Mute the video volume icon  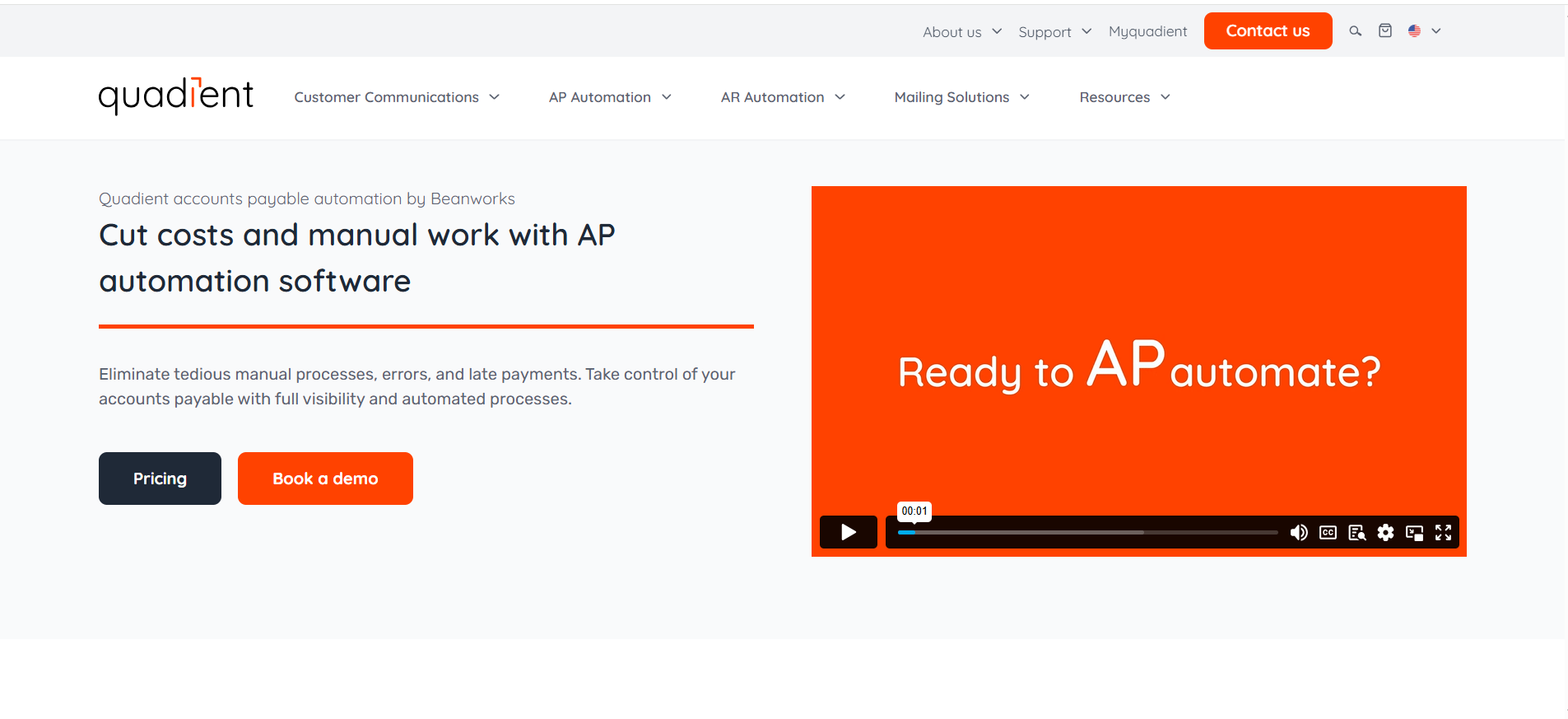(x=1299, y=533)
